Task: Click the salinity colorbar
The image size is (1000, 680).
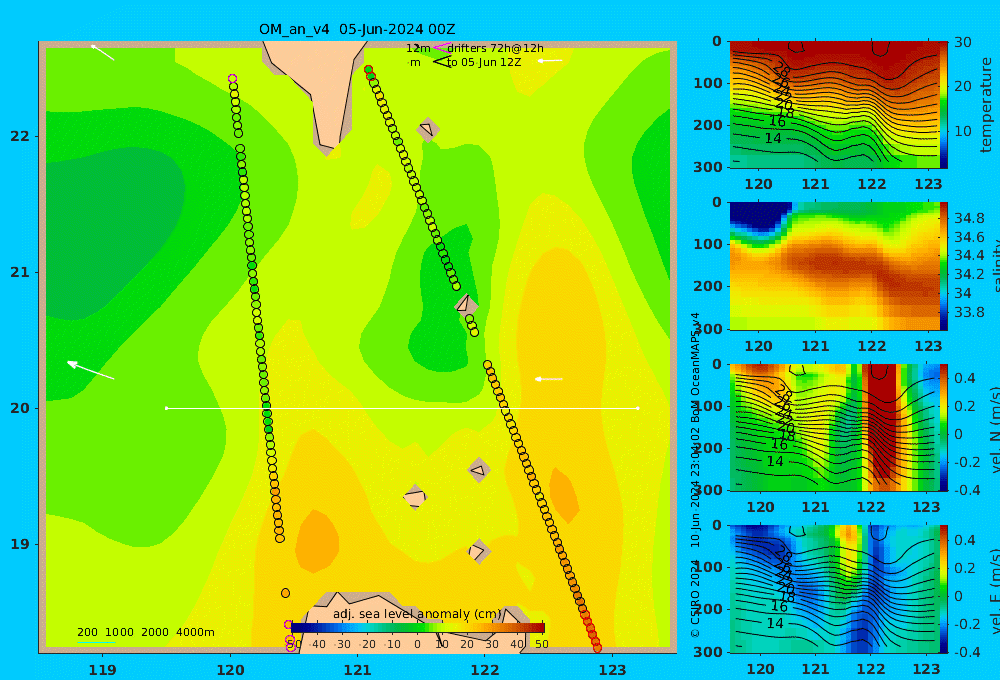Action: point(944,266)
